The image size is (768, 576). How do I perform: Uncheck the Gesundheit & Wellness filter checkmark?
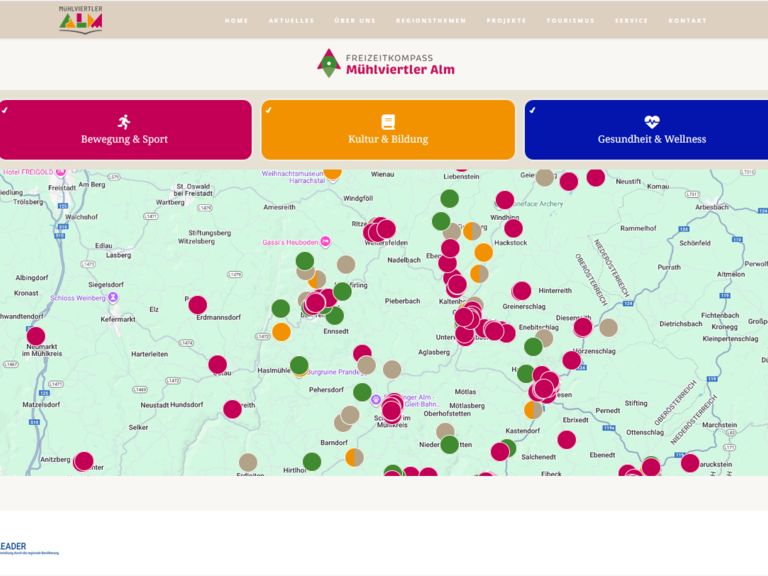coord(531,110)
